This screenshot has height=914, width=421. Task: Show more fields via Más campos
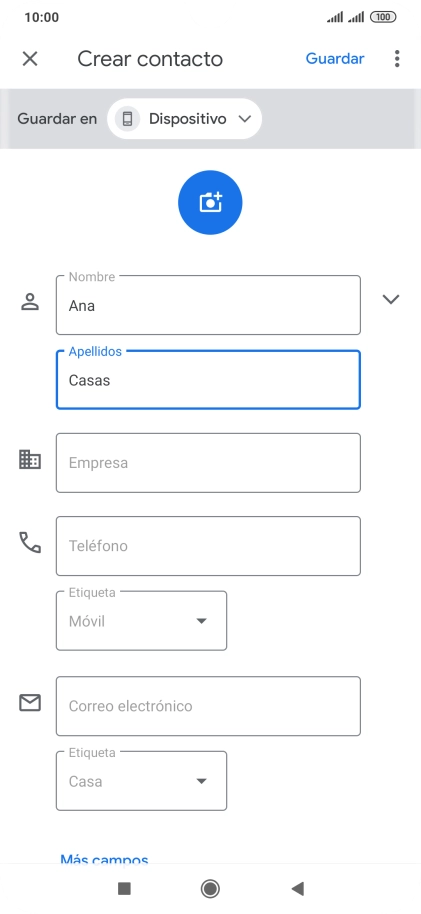[104, 859]
